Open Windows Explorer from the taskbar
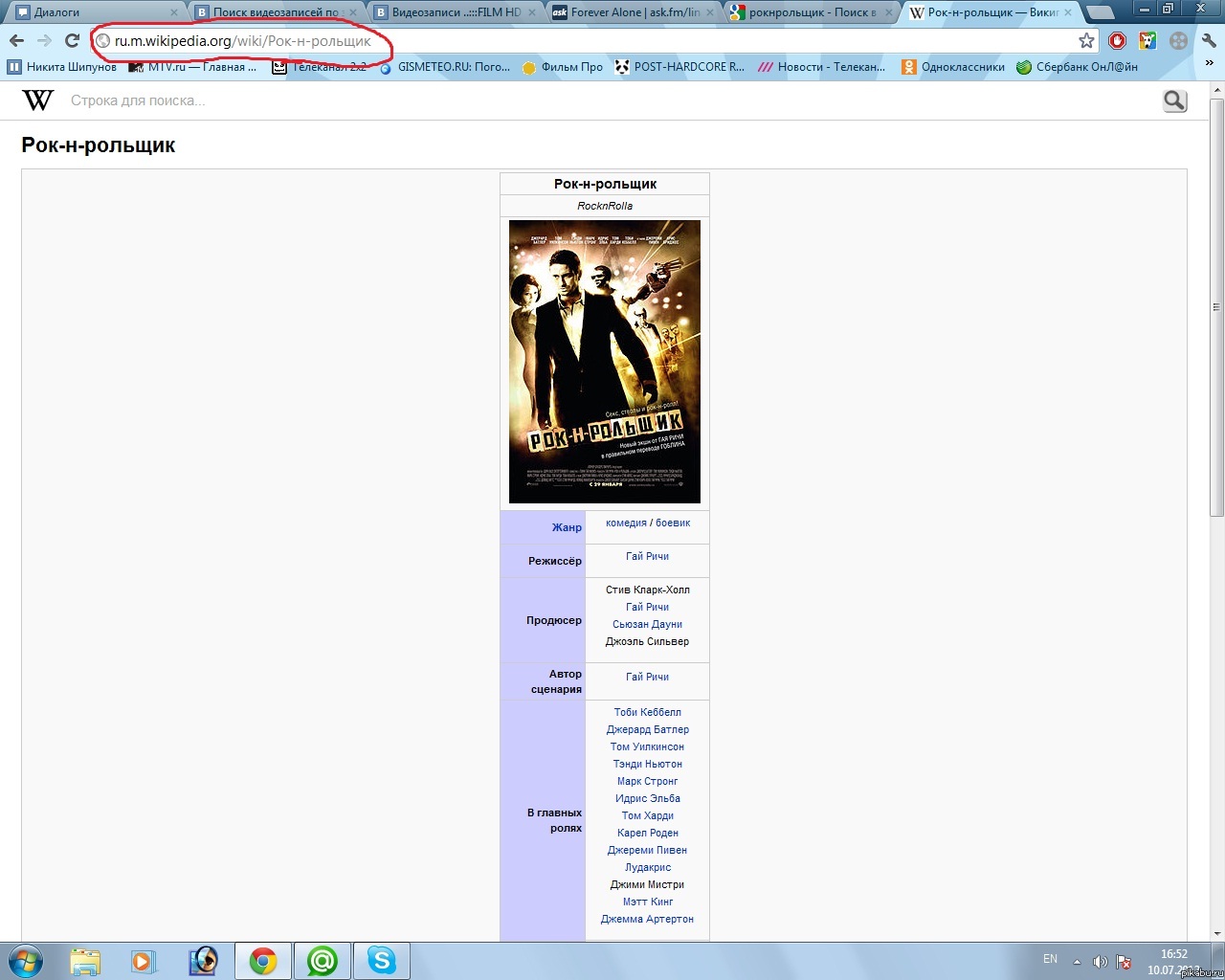Image resolution: width=1225 pixels, height=980 pixels. click(85, 961)
